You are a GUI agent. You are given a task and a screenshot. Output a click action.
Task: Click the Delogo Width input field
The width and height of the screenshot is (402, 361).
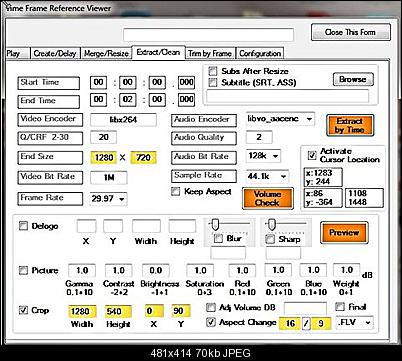point(146,226)
